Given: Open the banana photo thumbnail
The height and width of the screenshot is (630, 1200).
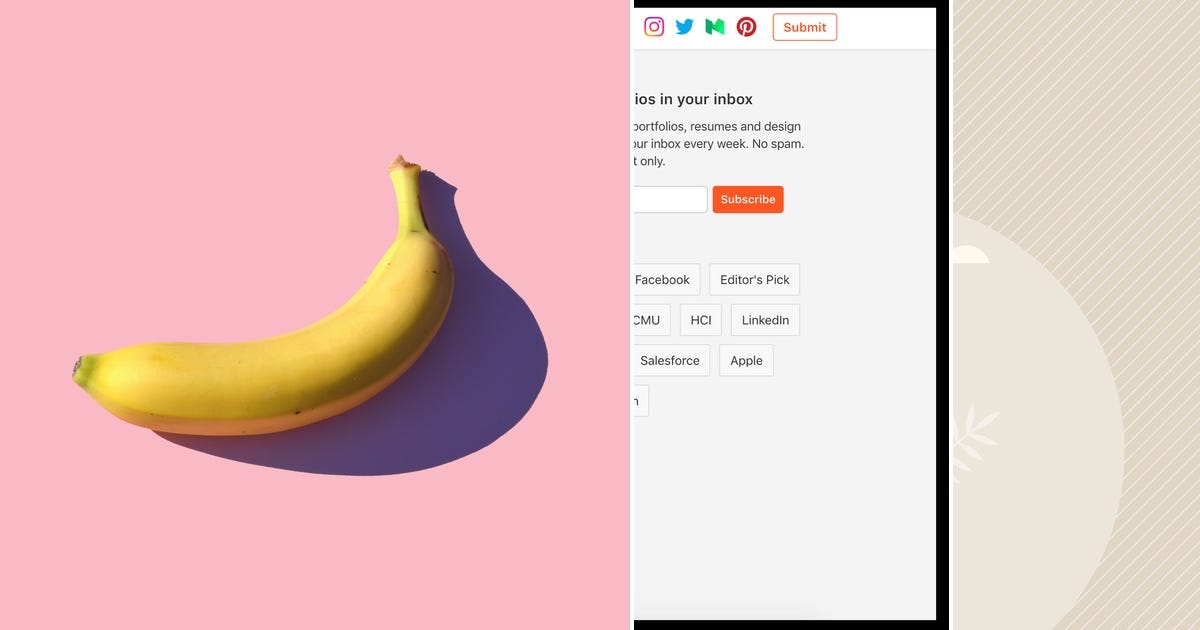Looking at the screenshot, I should [x=315, y=315].
